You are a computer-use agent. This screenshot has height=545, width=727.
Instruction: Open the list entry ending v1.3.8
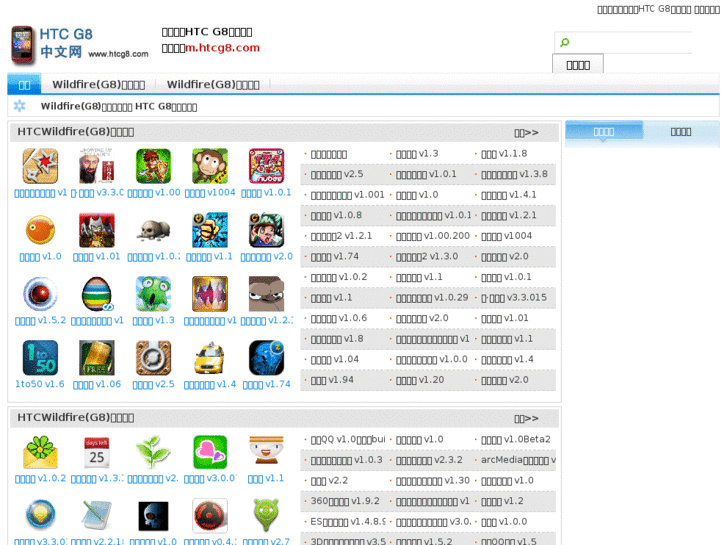pyautogui.click(x=514, y=174)
